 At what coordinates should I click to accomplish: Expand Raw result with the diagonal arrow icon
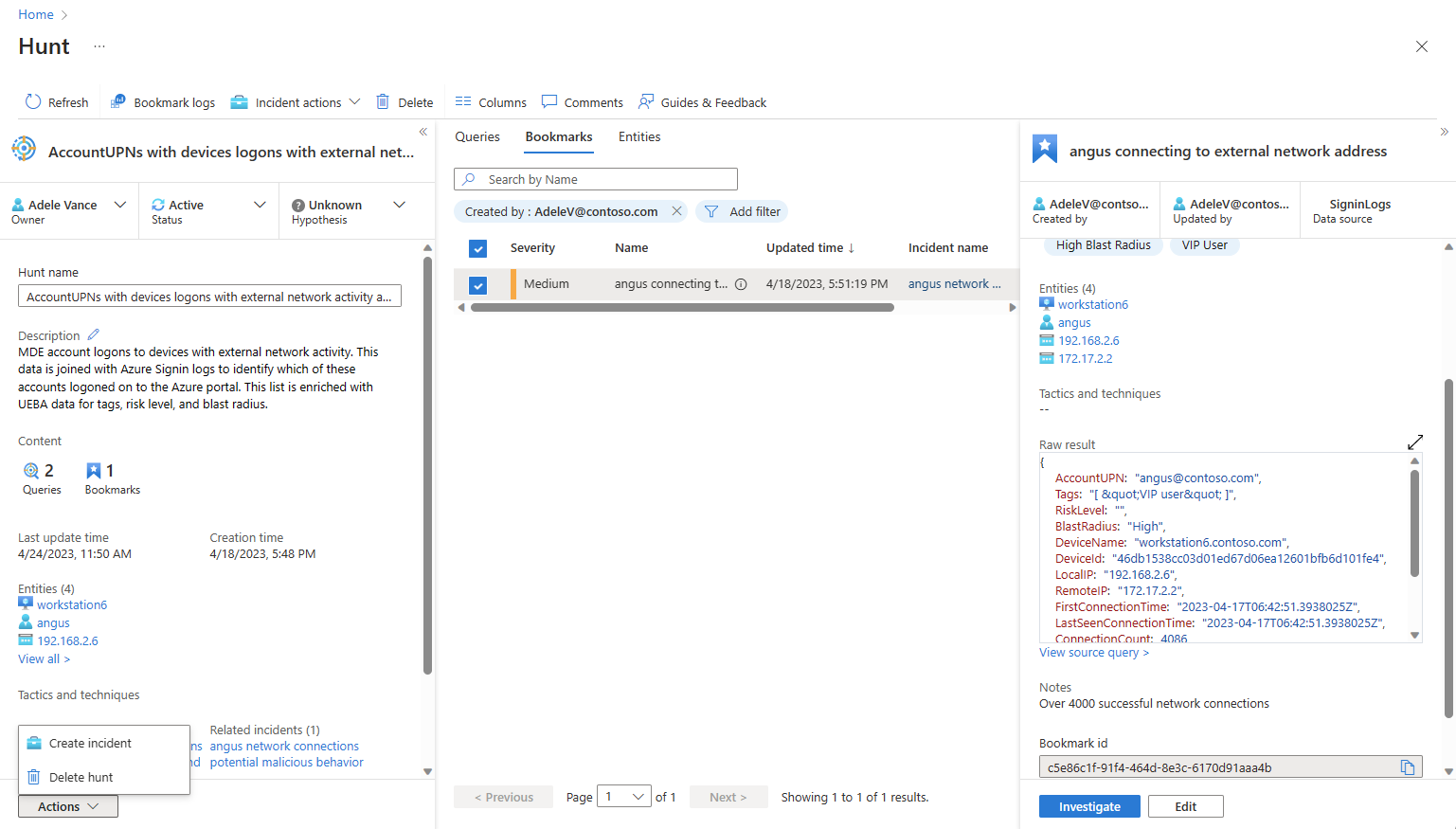[x=1415, y=442]
